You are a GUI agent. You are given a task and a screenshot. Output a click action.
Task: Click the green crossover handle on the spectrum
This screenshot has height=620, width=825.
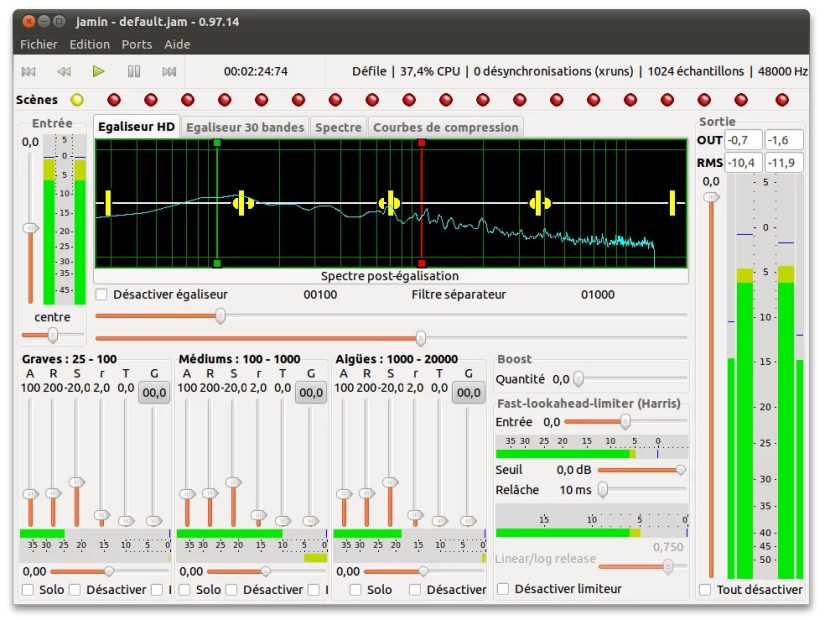217,144
